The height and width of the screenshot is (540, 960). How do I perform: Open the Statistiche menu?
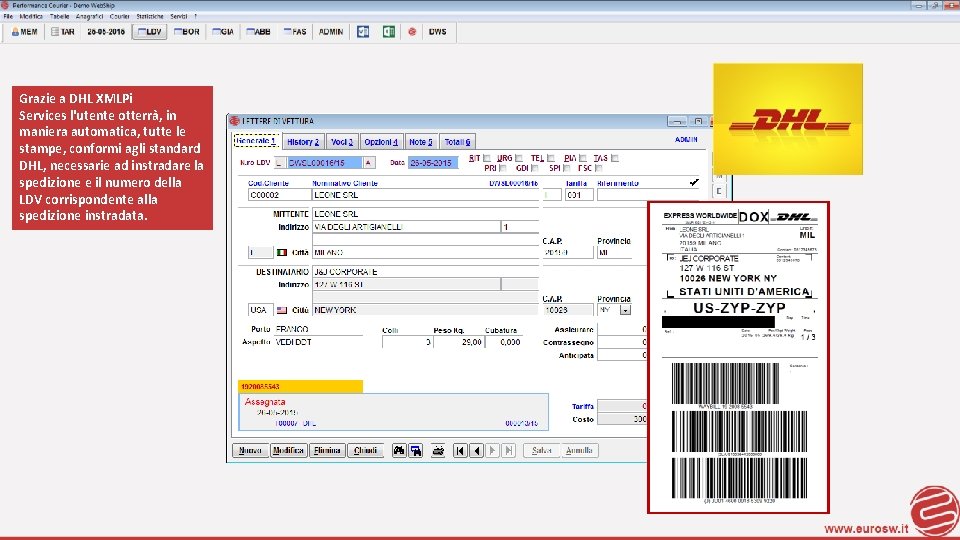[x=150, y=17]
